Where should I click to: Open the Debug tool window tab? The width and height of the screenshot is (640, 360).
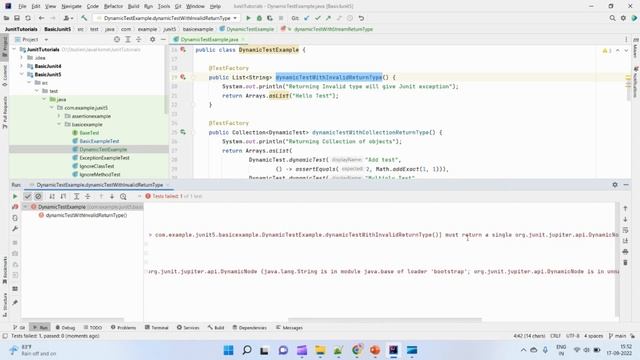click(65, 328)
